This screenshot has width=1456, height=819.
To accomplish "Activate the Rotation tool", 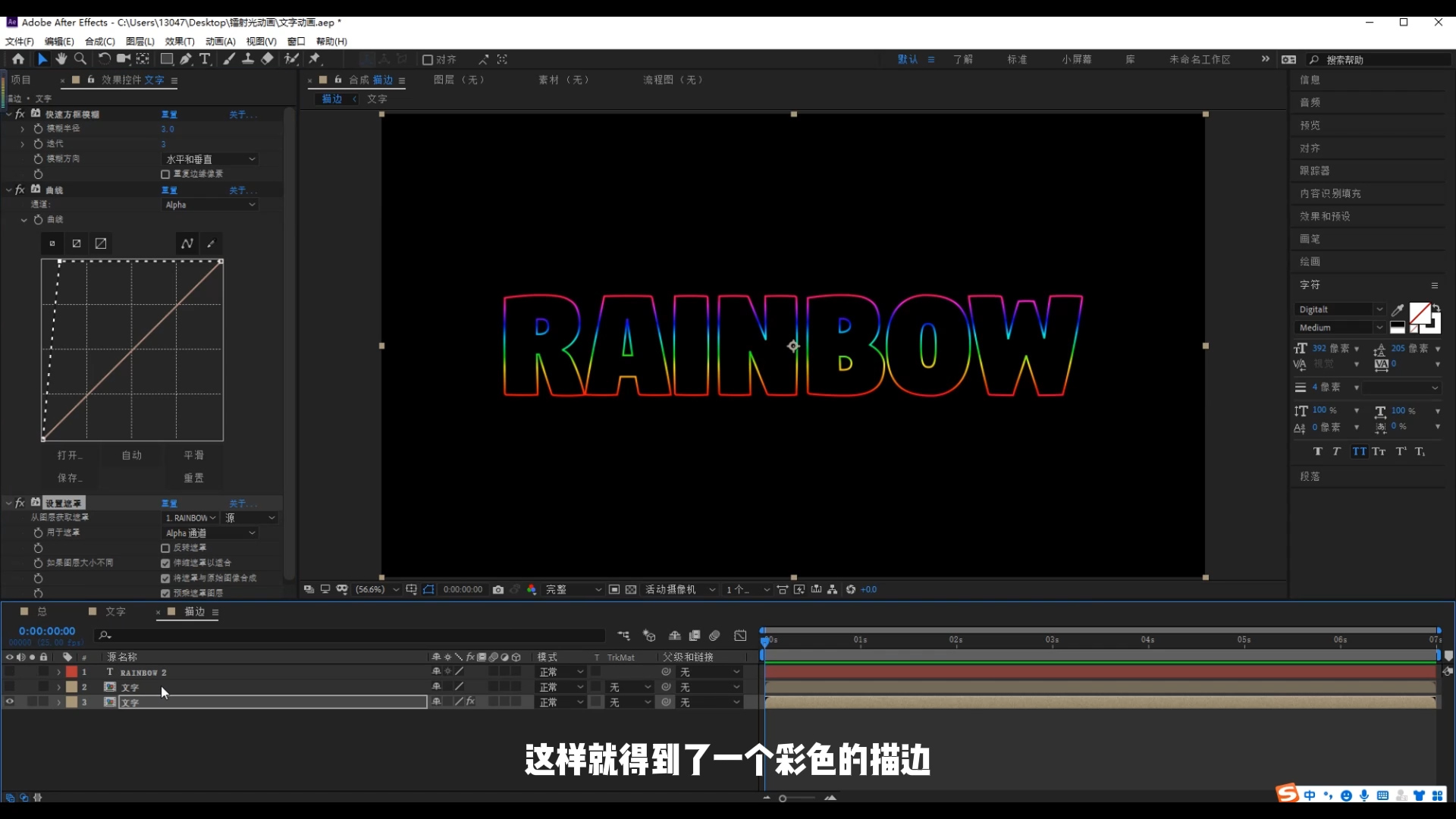I will pos(105,59).
